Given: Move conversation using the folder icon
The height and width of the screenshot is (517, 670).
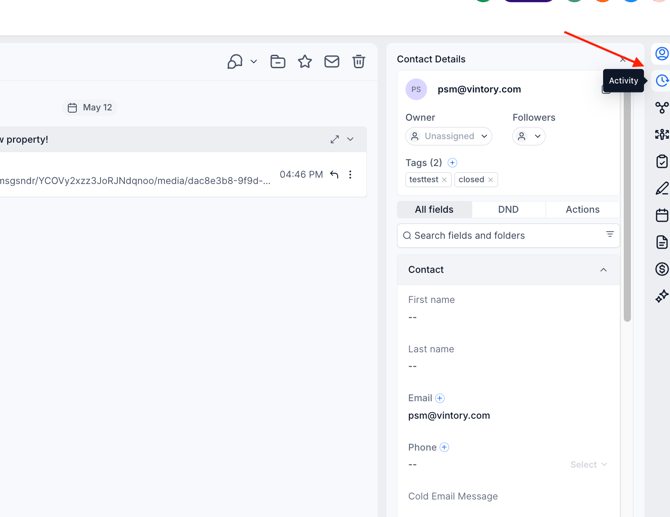Looking at the screenshot, I should point(278,62).
